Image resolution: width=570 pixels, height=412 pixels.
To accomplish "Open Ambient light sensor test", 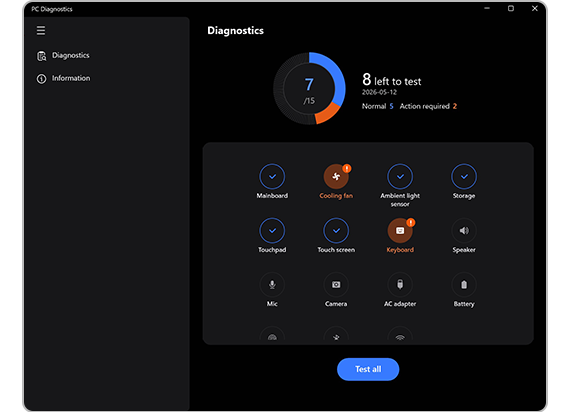I will [x=400, y=176].
